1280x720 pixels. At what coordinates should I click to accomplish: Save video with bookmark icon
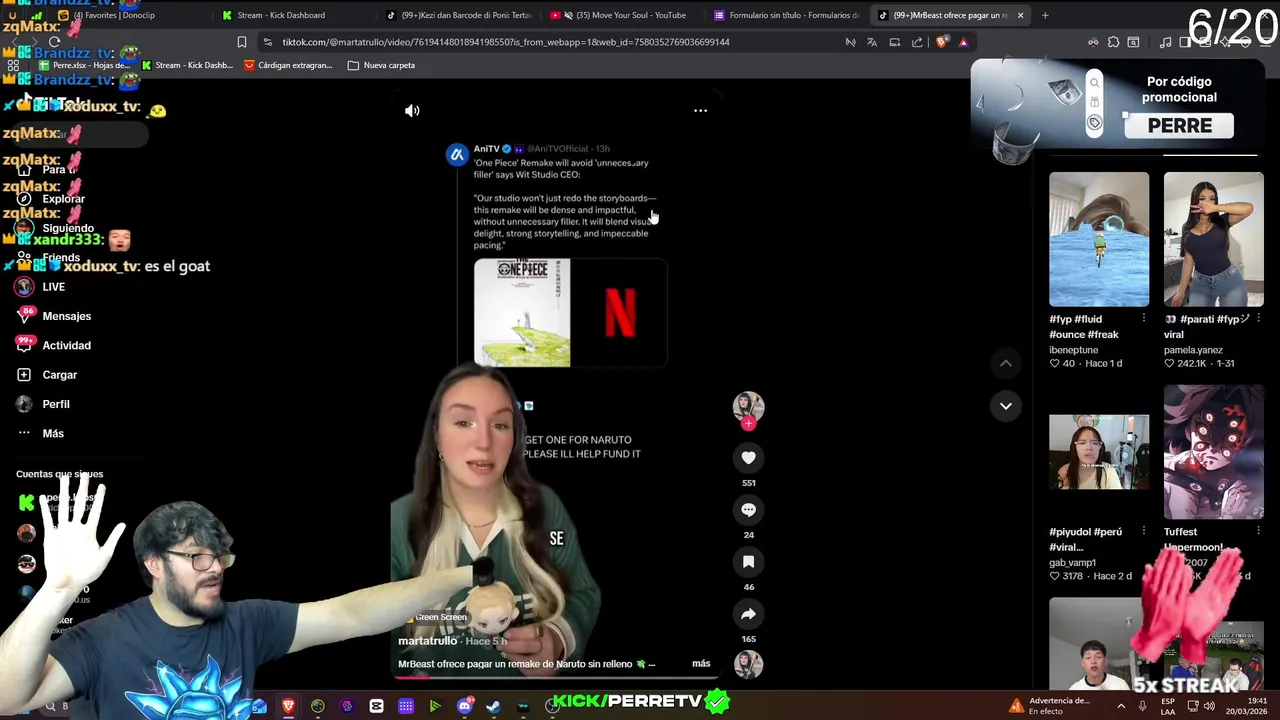coord(748,562)
